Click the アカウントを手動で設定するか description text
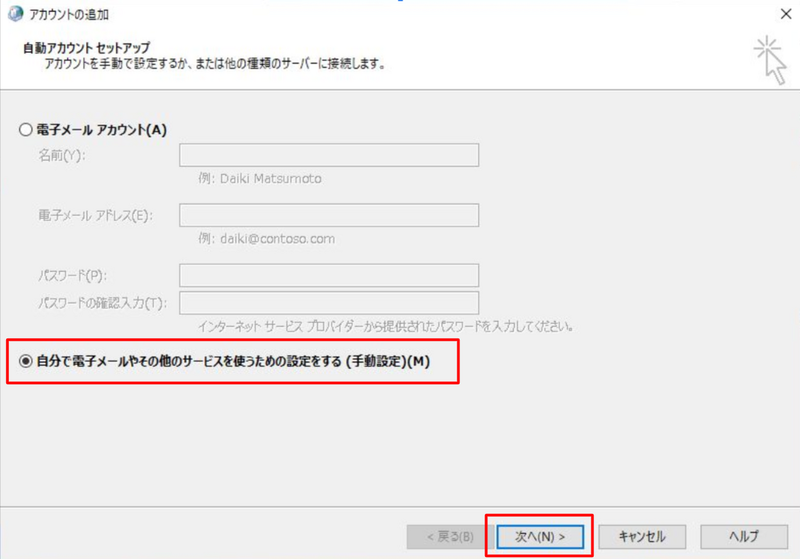Viewport: 800px width, 559px height. click(x=215, y=64)
